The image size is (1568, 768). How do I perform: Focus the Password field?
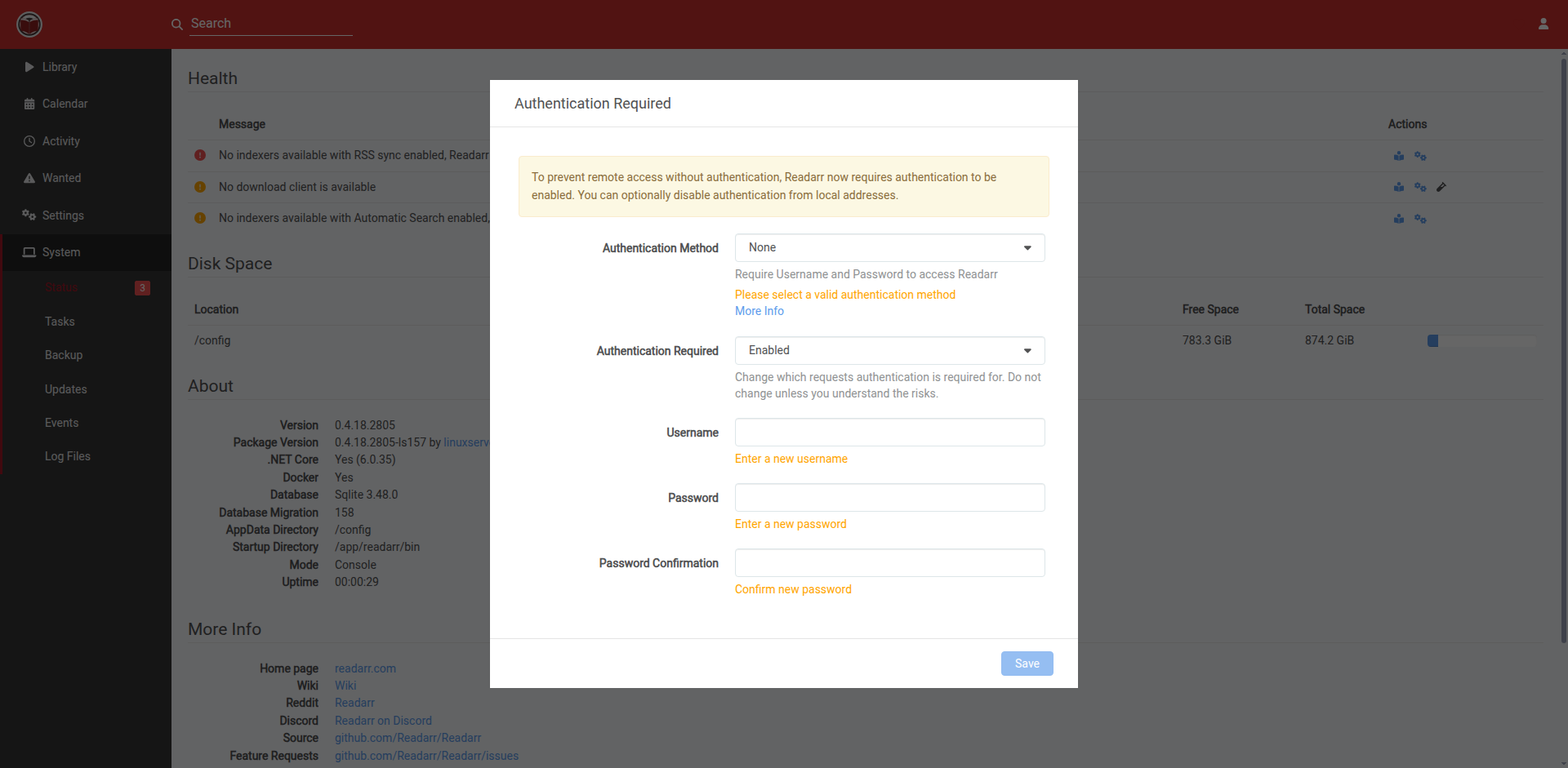890,498
